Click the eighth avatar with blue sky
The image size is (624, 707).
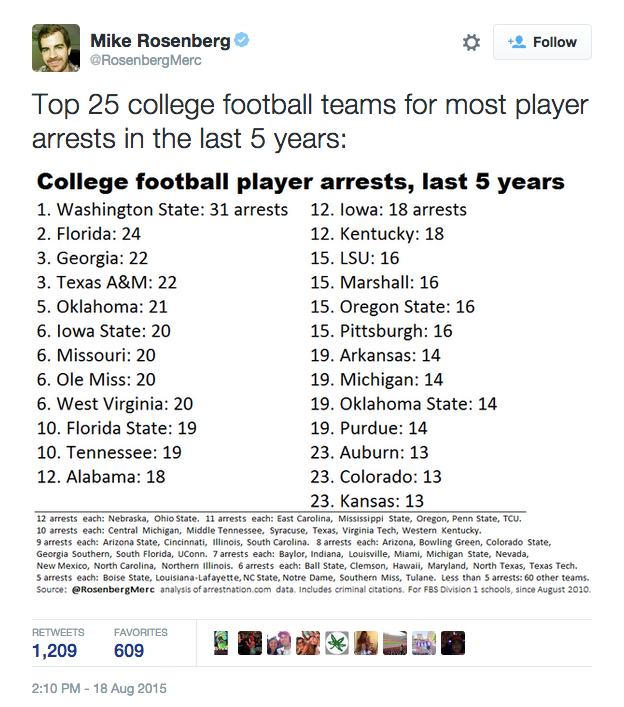pyautogui.click(x=424, y=643)
